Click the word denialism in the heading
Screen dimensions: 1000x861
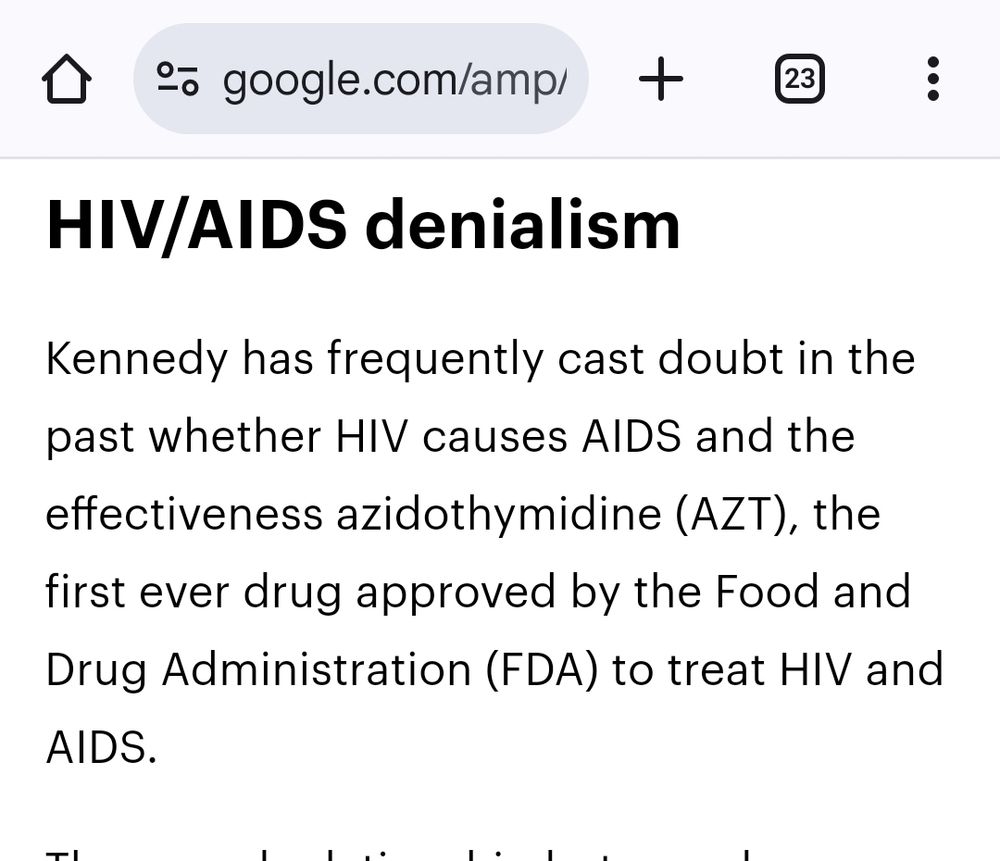coord(523,225)
